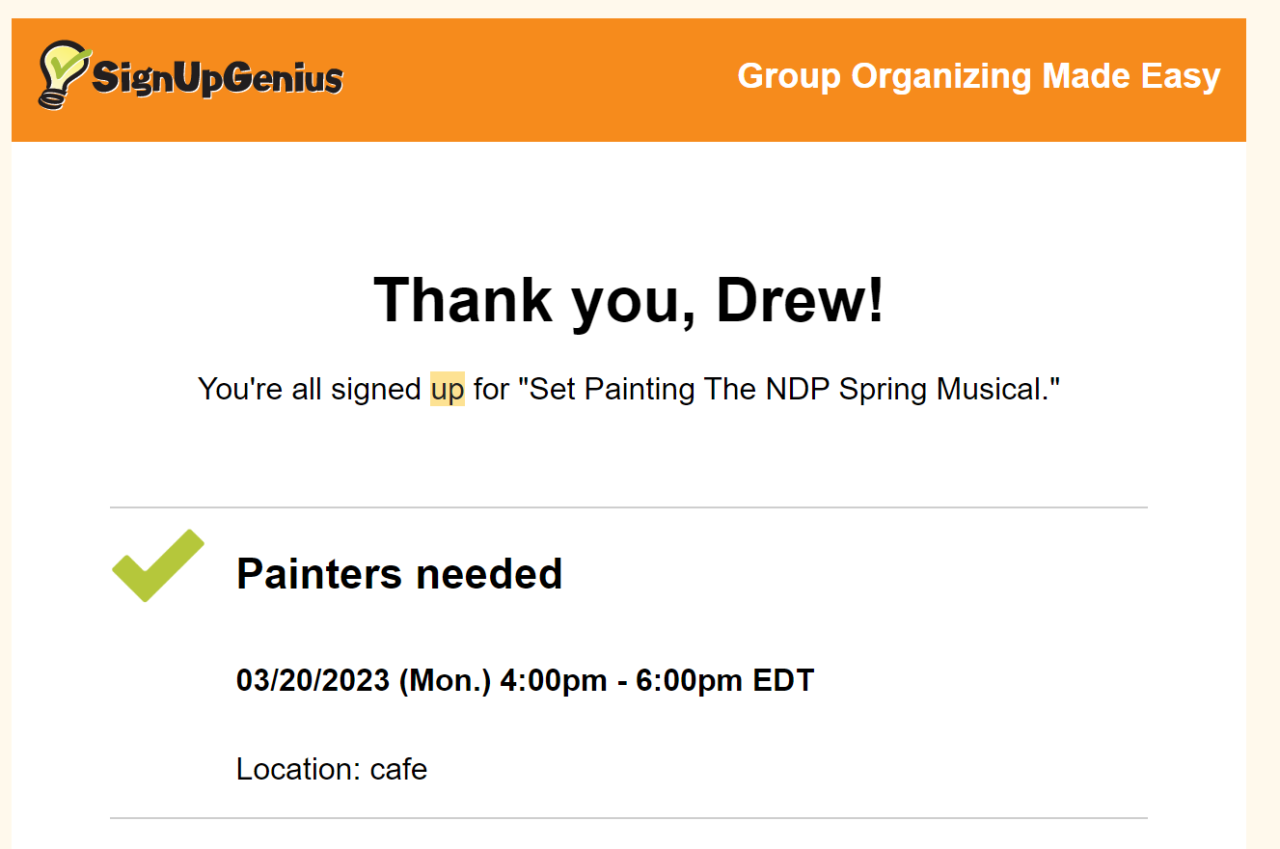Select the Painters needed slot heading

tap(399, 574)
